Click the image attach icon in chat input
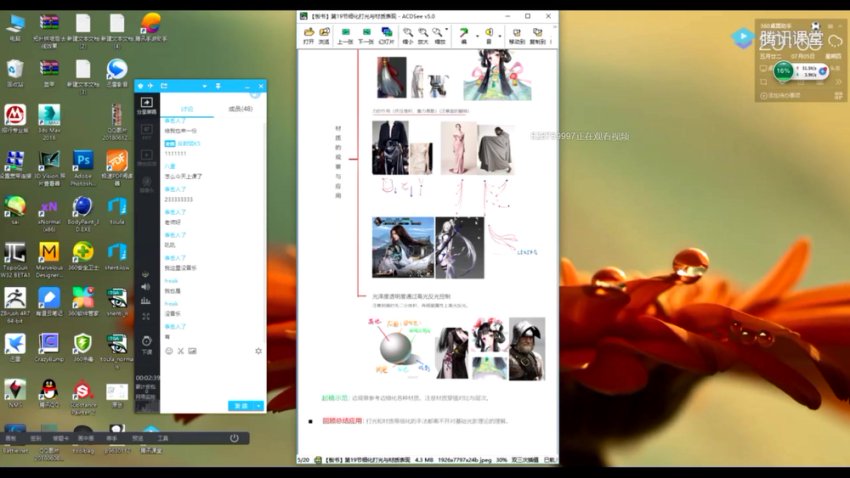The width and height of the screenshot is (850, 478). click(192, 351)
